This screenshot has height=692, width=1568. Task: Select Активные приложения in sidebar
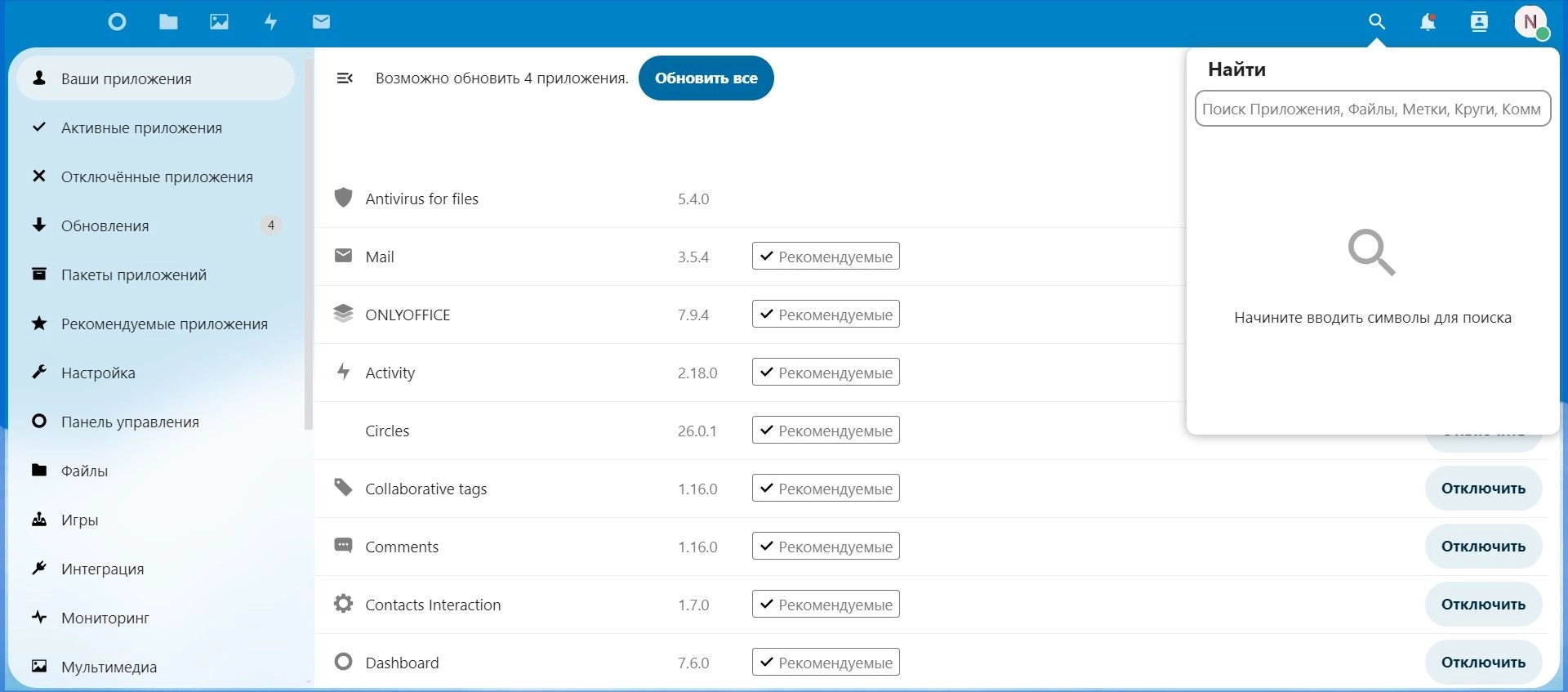[x=141, y=128]
